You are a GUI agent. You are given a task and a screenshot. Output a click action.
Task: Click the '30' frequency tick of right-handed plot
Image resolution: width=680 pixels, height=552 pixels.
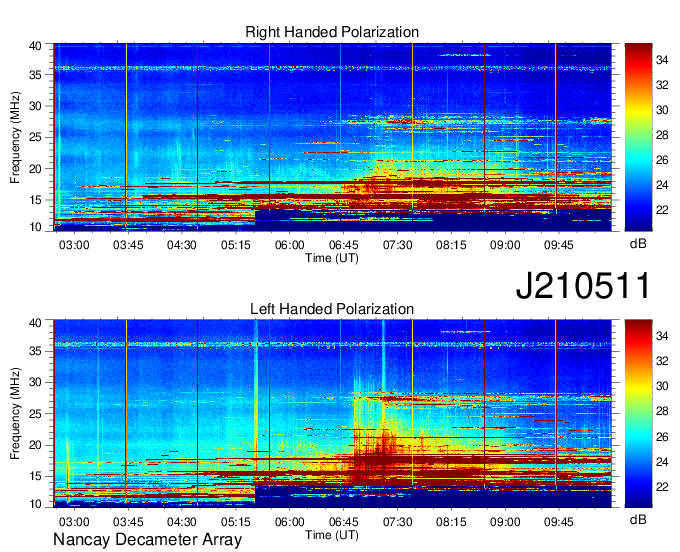36,106
